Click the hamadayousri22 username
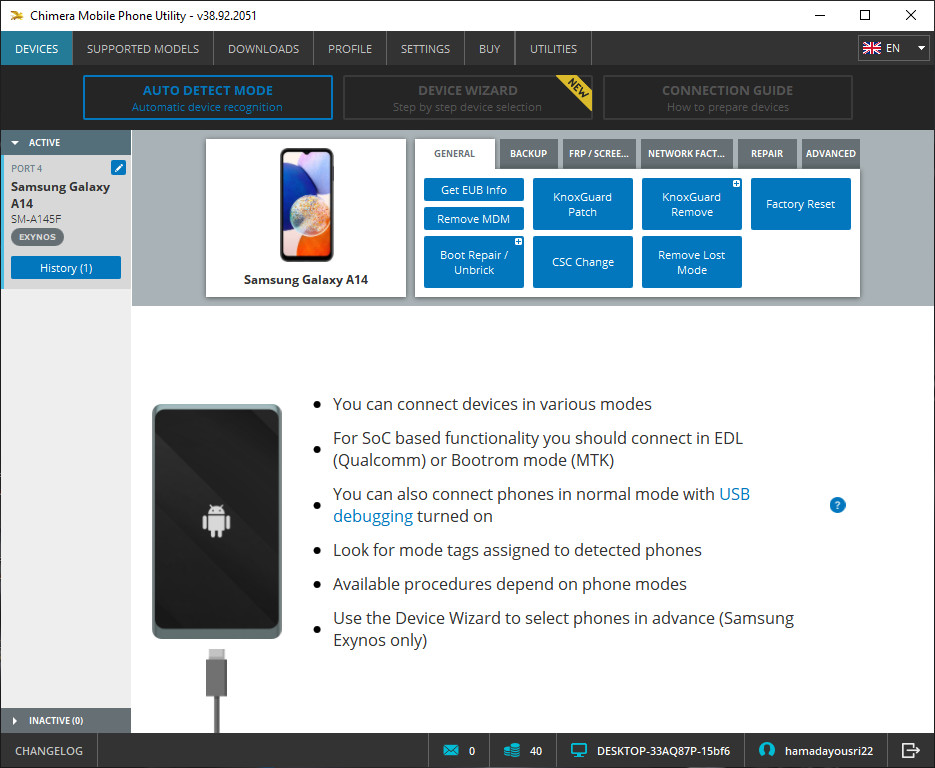 click(828, 751)
